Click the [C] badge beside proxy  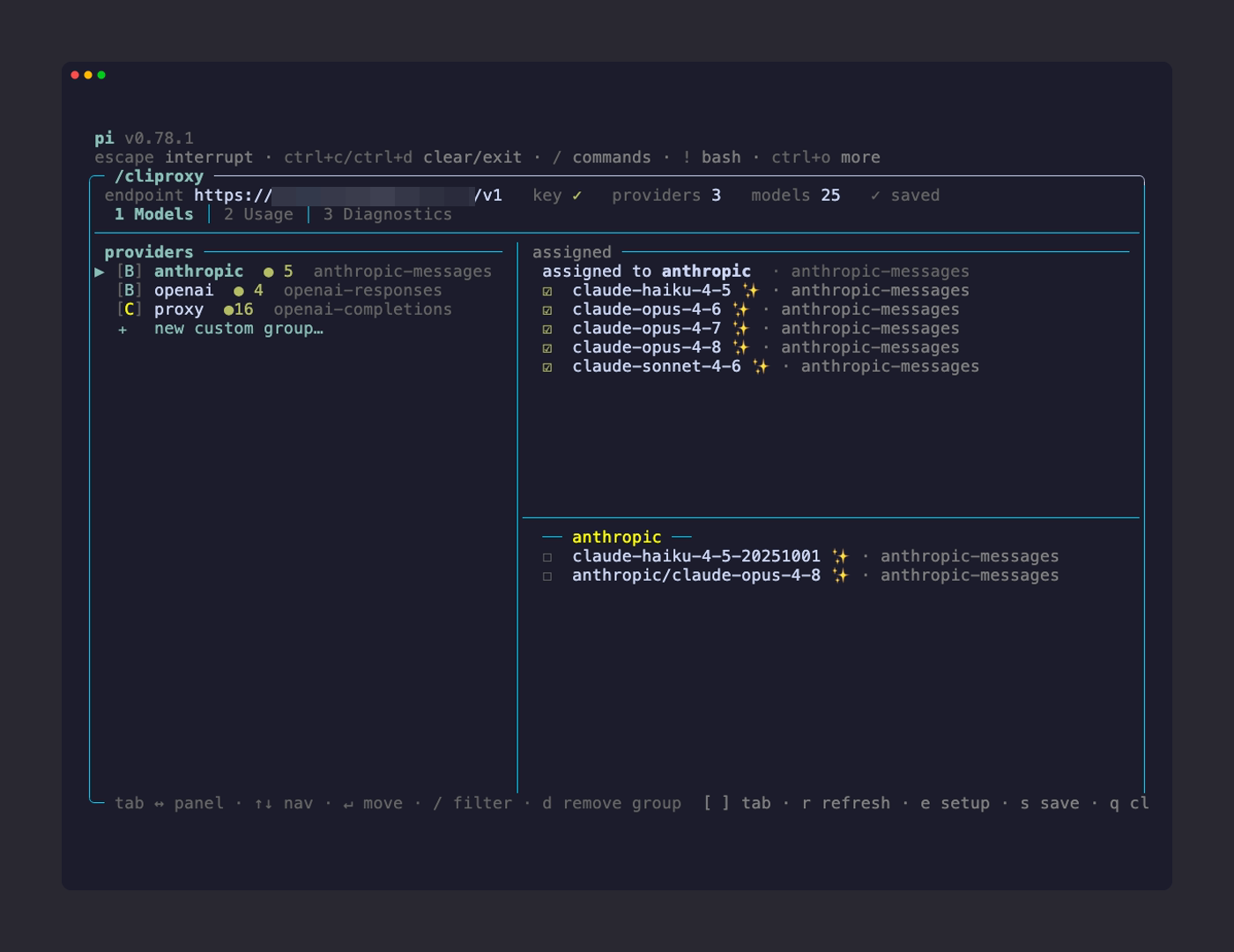130,309
